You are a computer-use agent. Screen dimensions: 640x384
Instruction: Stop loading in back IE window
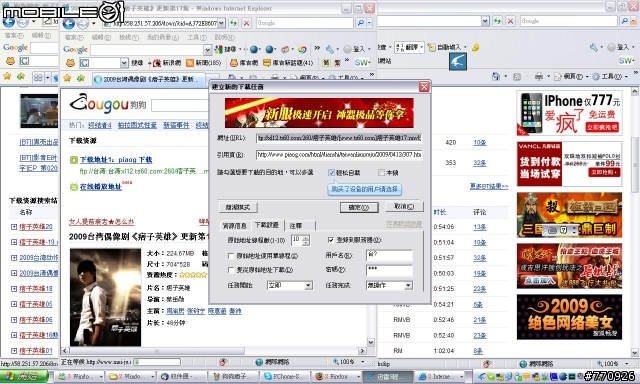click(x=510, y=21)
